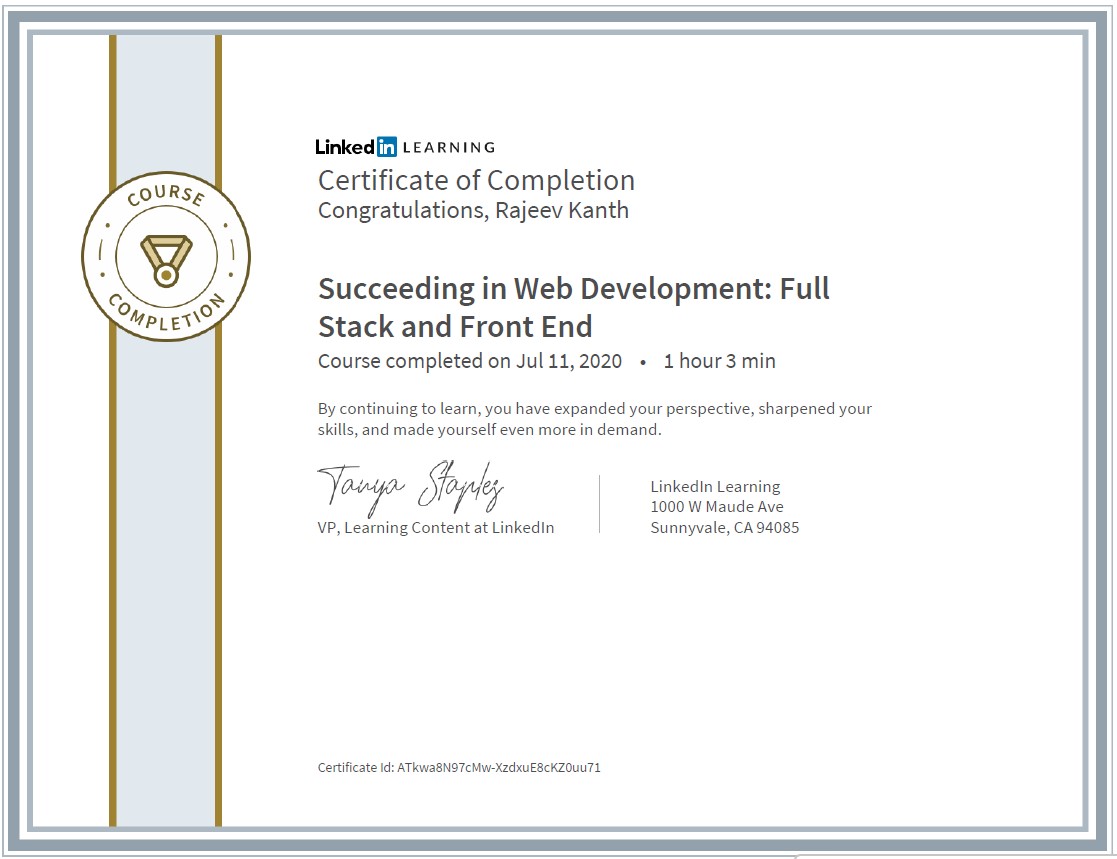The width and height of the screenshot is (1117, 859).
Task: Click the completion date 'Jul 11, 2020'
Action: point(569,361)
